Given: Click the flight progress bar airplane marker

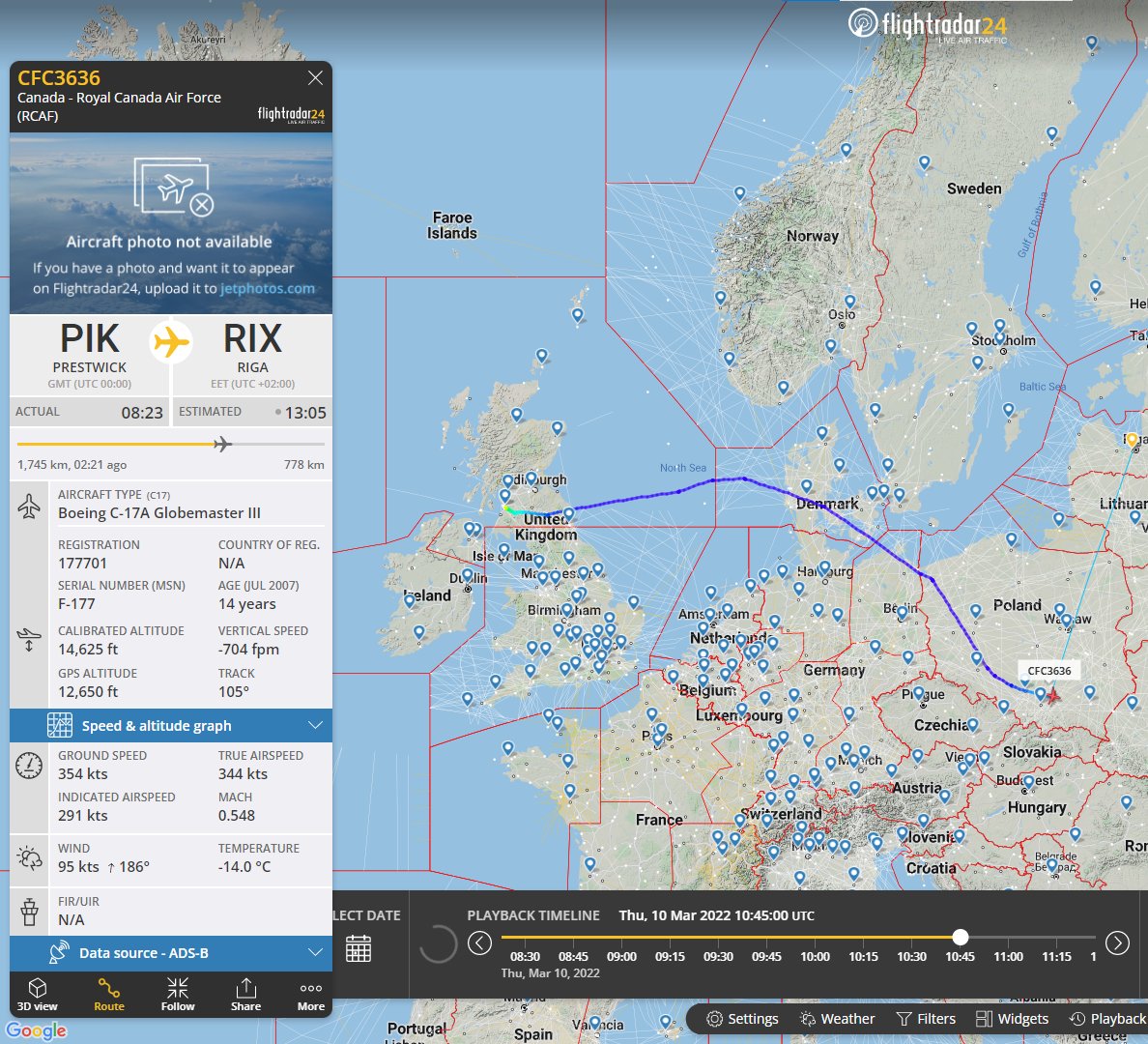Looking at the screenshot, I should coord(222,444).
